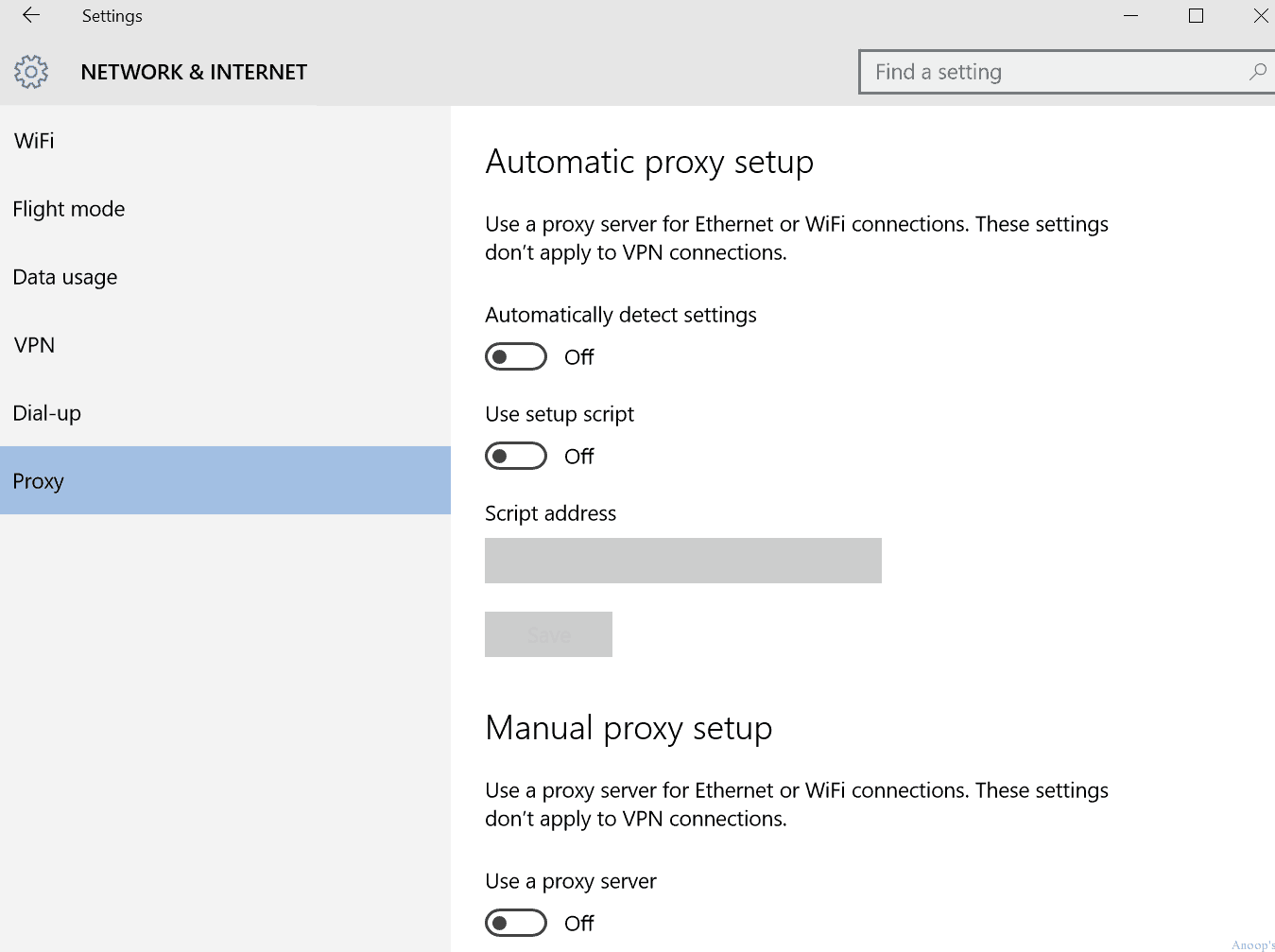
Task: Click the Use setup script label
Action: click(x=560, y=414)
